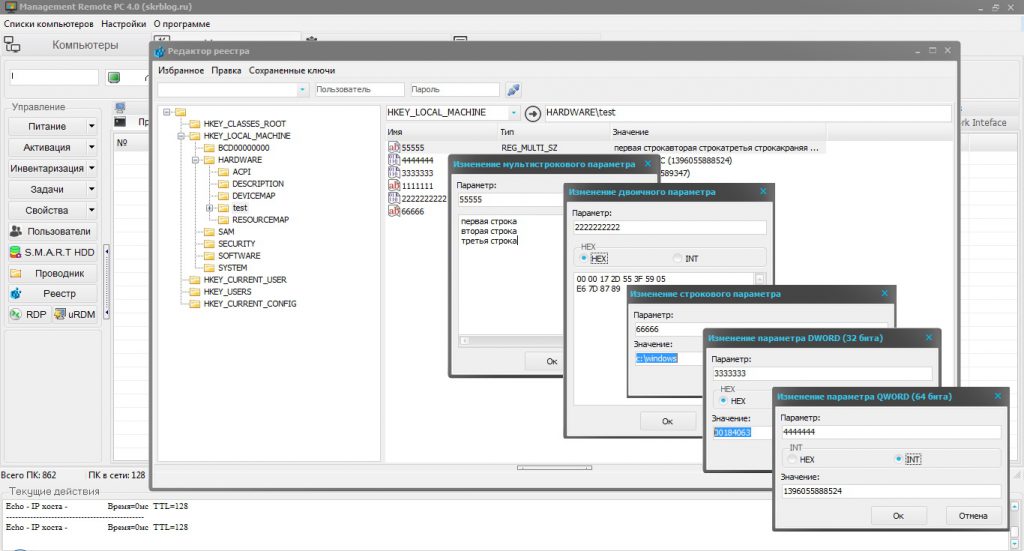Click the root folder icon of registry tree

point(181,112)
